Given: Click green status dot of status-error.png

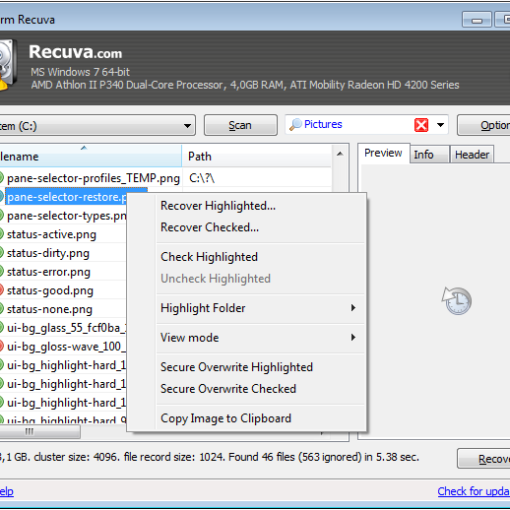Looking at the screenshot, I should tap(1, 272).
